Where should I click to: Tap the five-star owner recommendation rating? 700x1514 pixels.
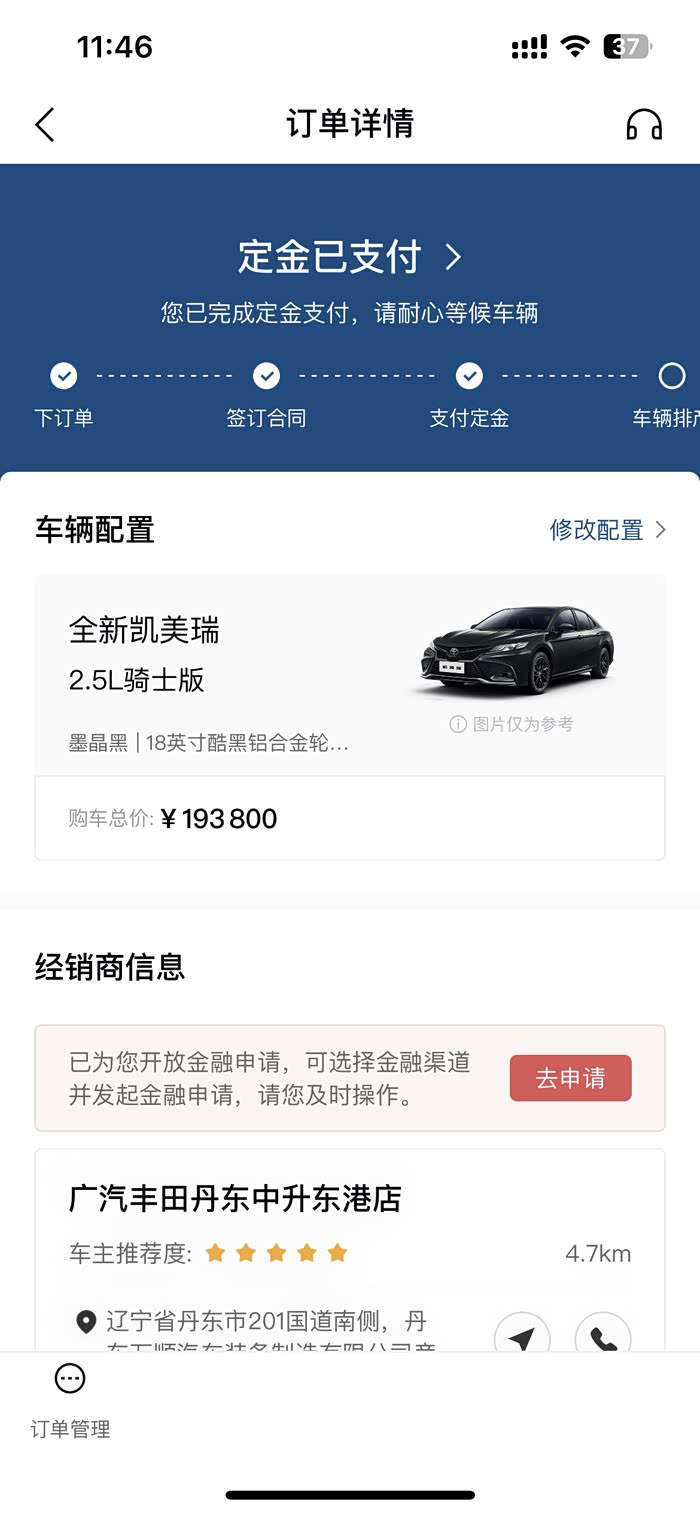(276, 1253)
